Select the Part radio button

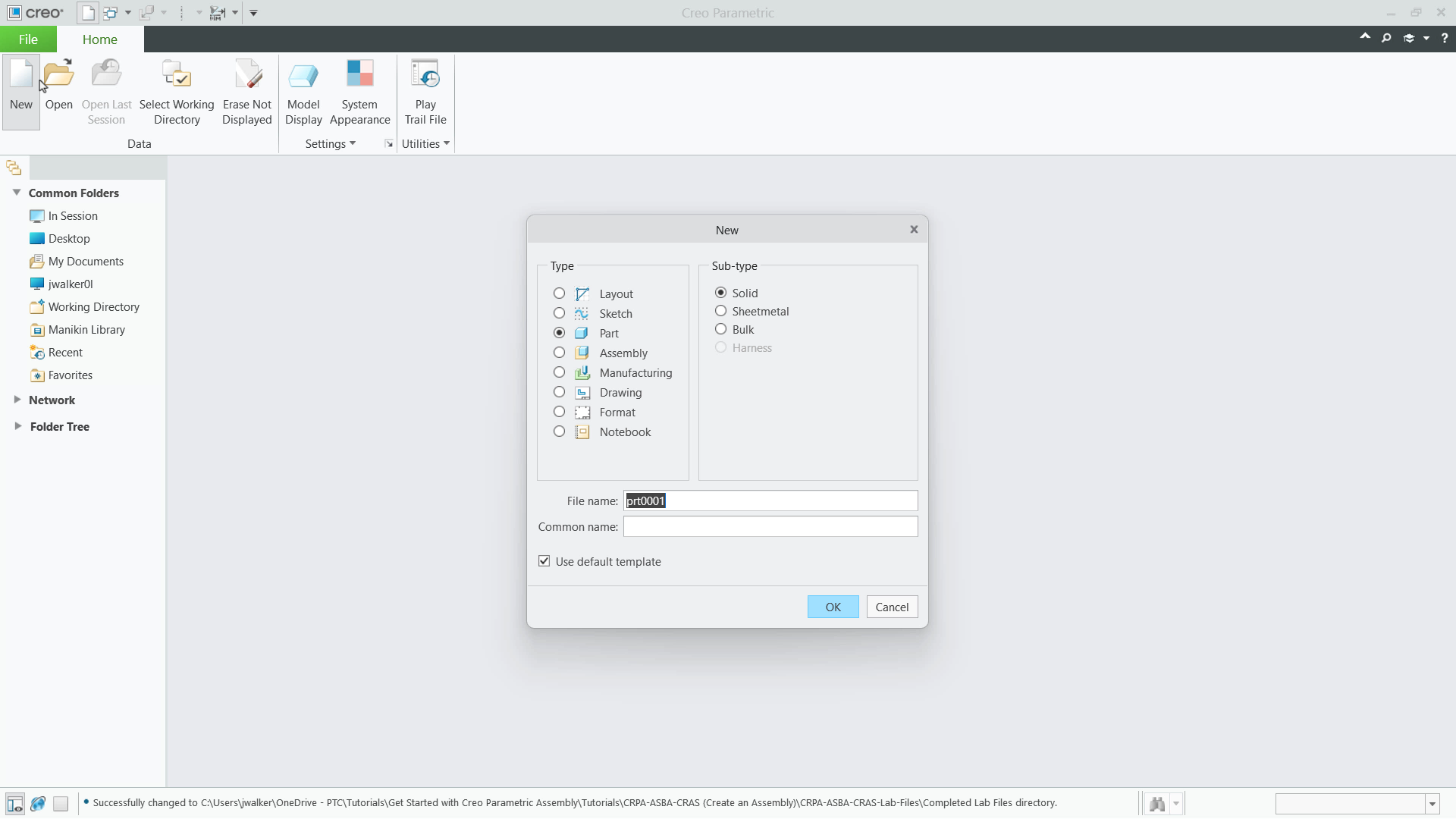pyautogui.click(x=559, y=333)
